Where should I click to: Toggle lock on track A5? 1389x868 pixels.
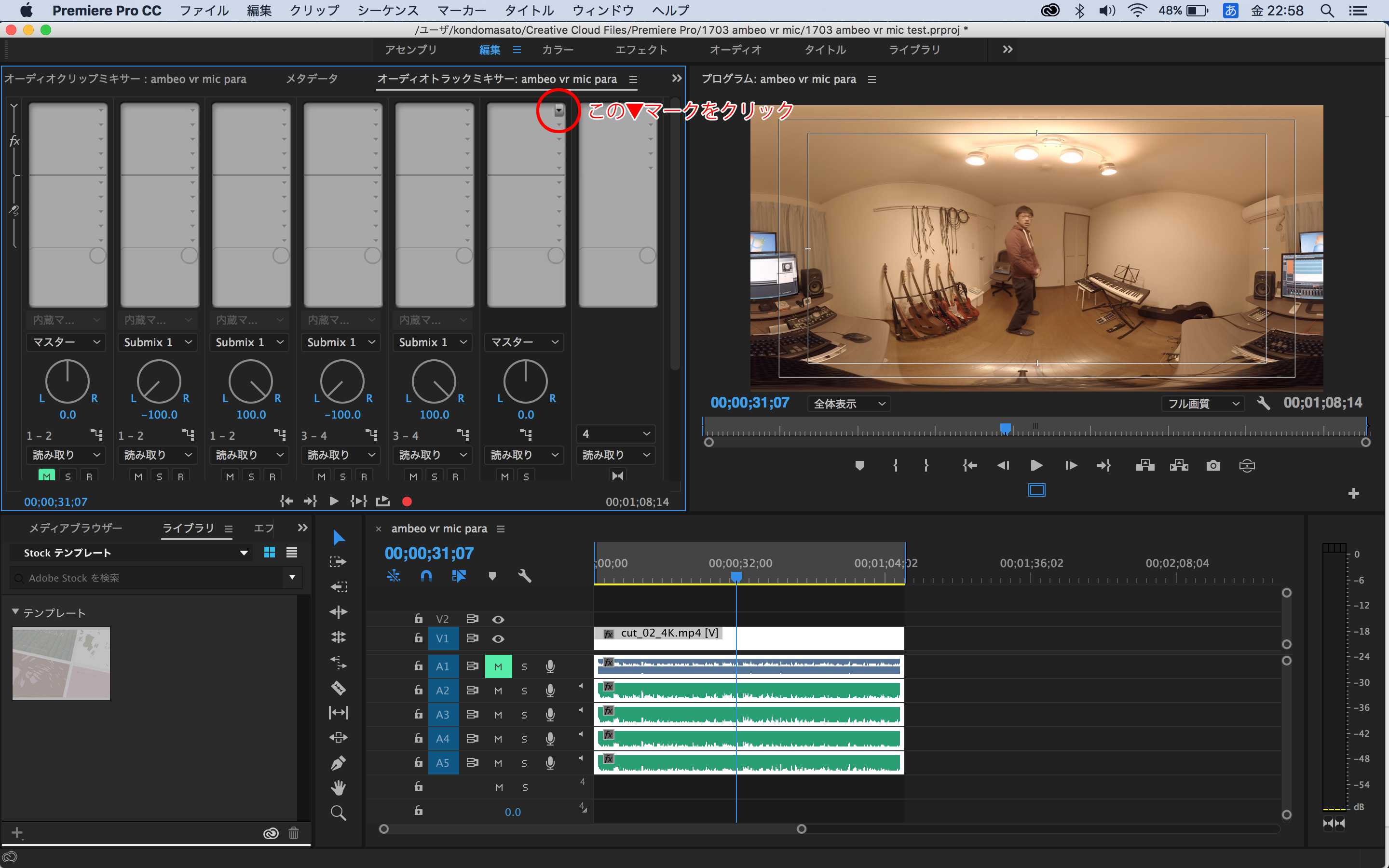point(419,762)
